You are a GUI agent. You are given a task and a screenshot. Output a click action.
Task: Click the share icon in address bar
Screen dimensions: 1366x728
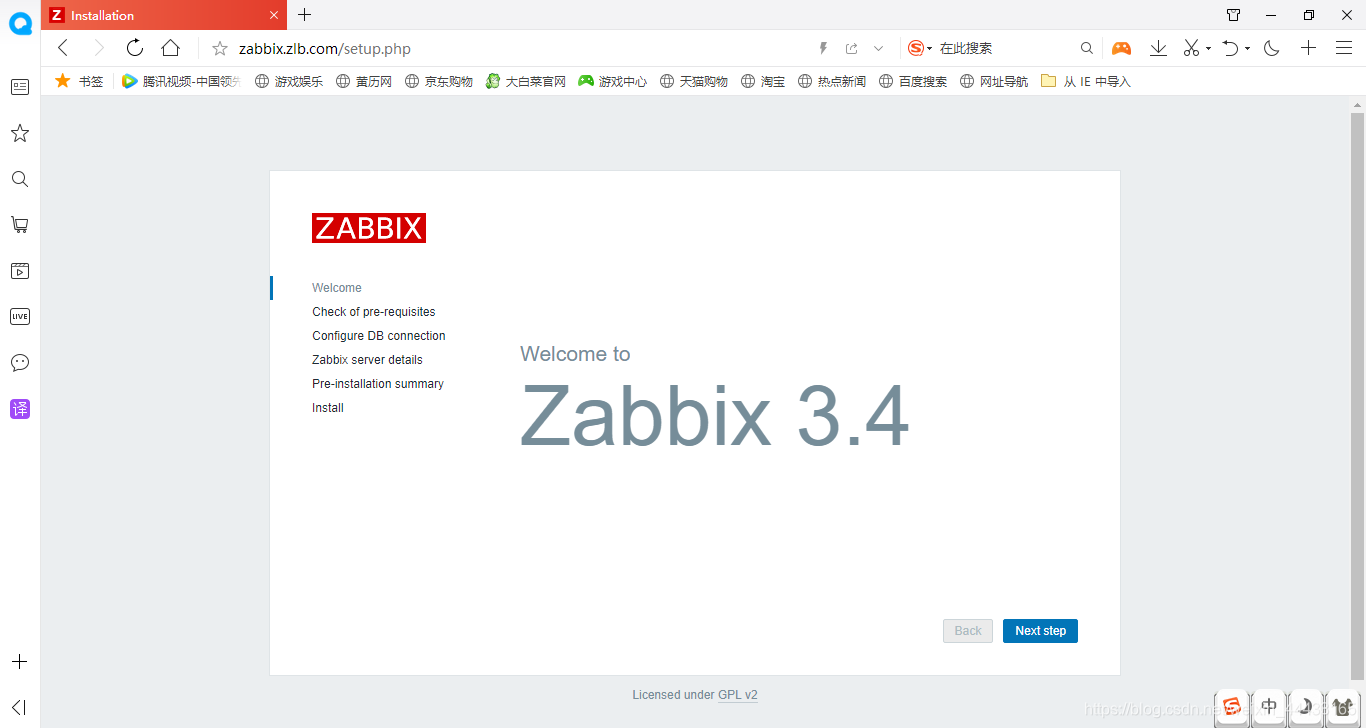pyautogui.click(x=852, y=48)
